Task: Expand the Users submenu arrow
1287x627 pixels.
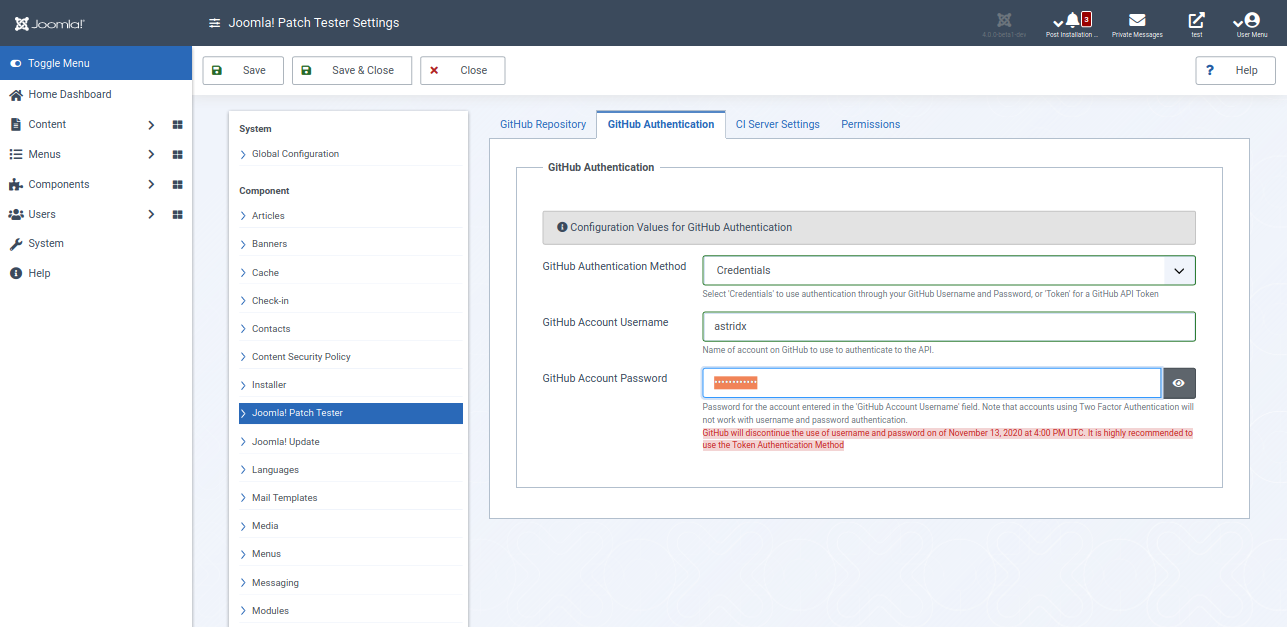Action: tap(151, 215)
